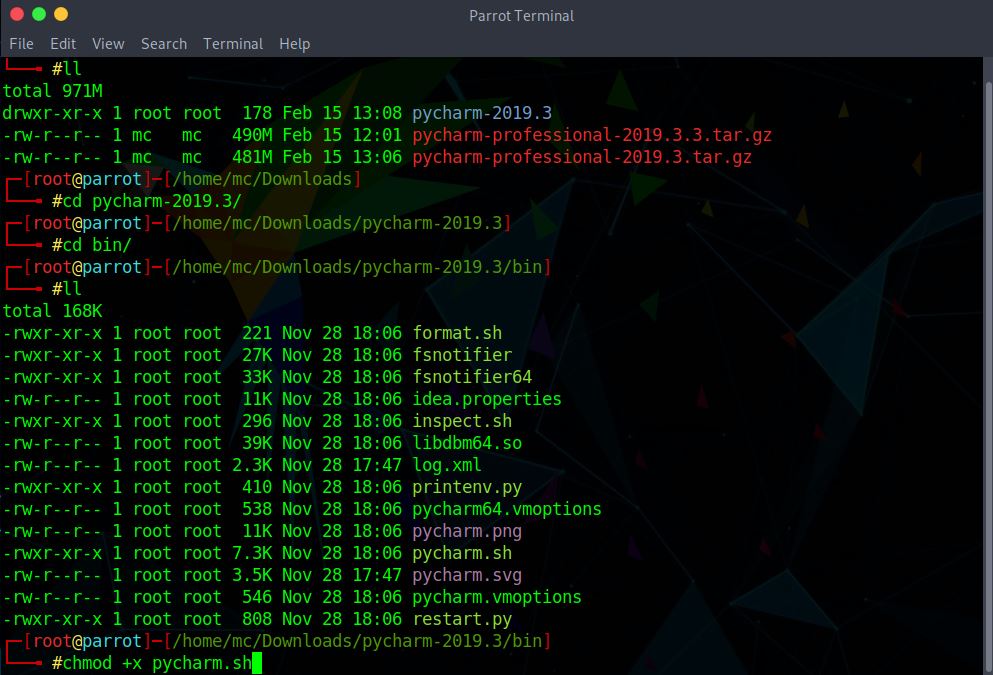The height and width of the screenshot is (675, 993).
Task: Click the libdbm64.so file name
Action: pos(467,443)
